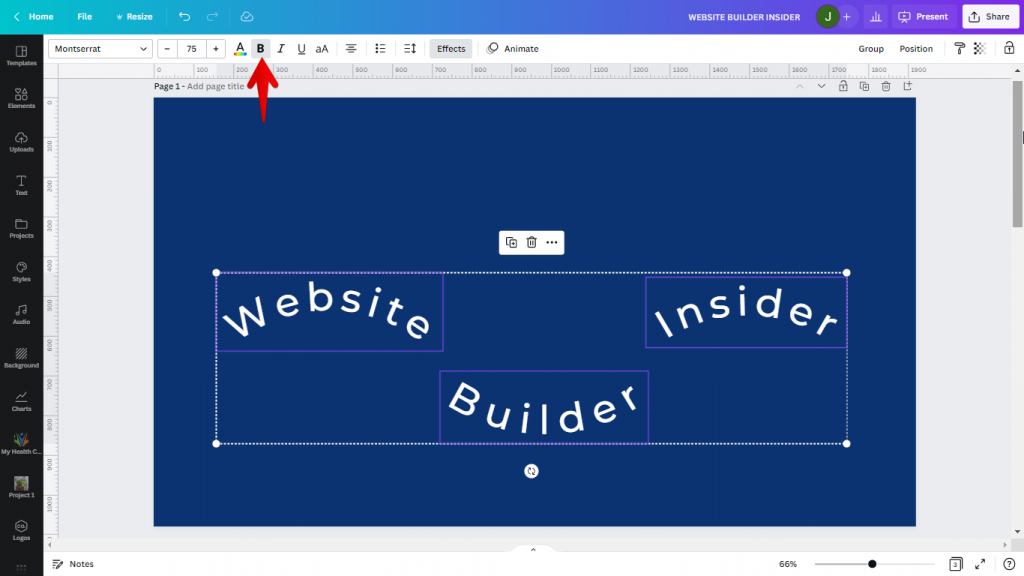This screenshot has width=1024, height=576.
Task: Delete selection using floating trash icon
Action: (x=532, y=242)
